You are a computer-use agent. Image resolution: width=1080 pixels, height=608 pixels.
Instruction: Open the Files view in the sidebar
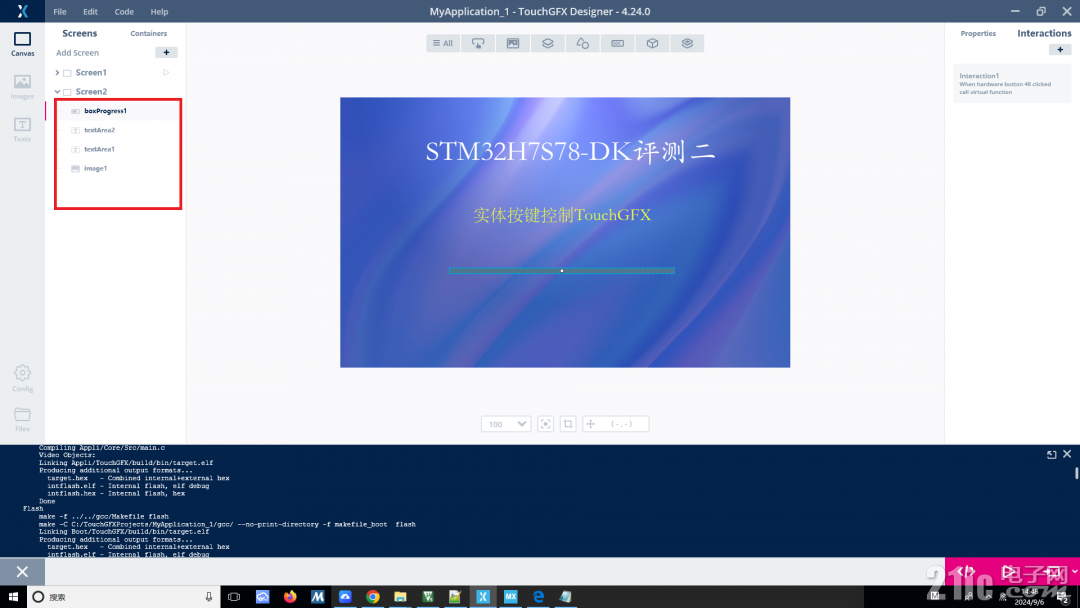coord(22,419)
